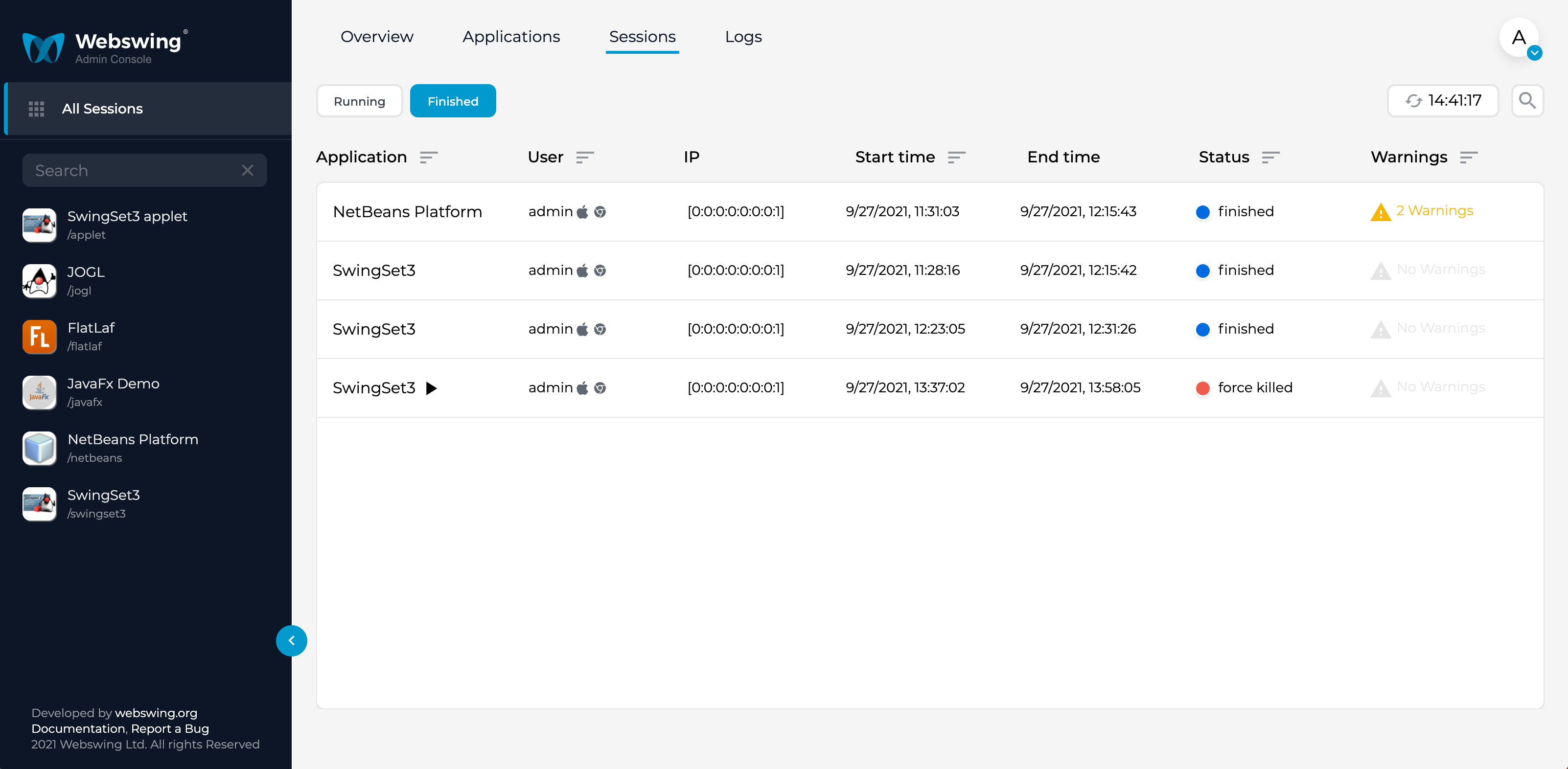Image resolution: width=1568 pixels, height=769 pixels.
Task: Show Running sessions
Action: pyautogui.click(x=359, y=101)
